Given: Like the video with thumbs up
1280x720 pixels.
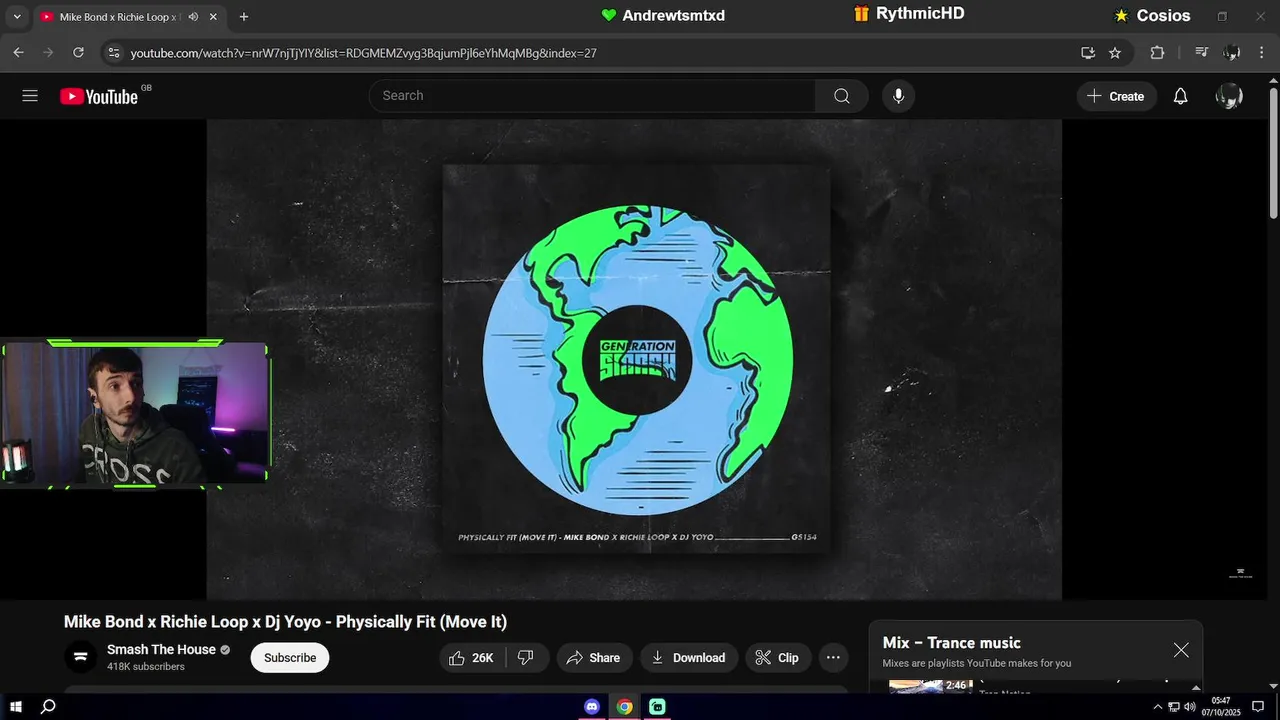Looking at the screenshot, I should [x=472, y=658].
